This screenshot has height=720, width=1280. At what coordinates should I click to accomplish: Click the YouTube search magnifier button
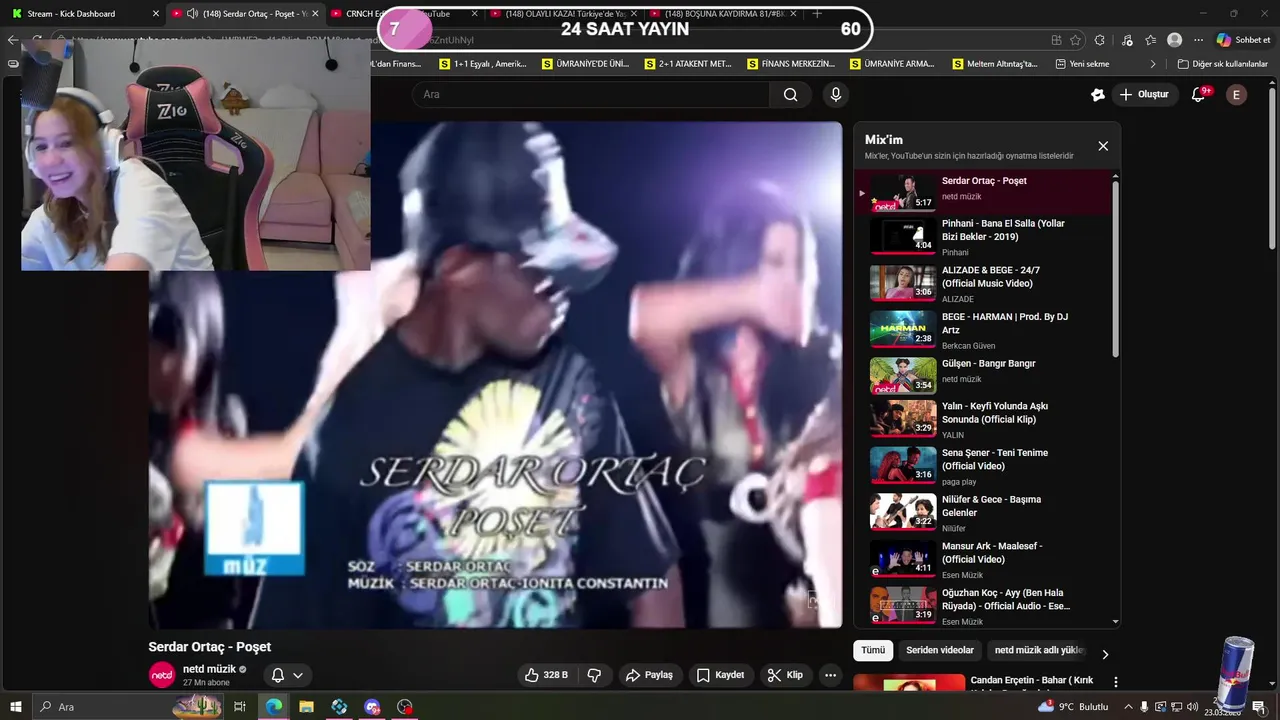(x=790, y=94)
